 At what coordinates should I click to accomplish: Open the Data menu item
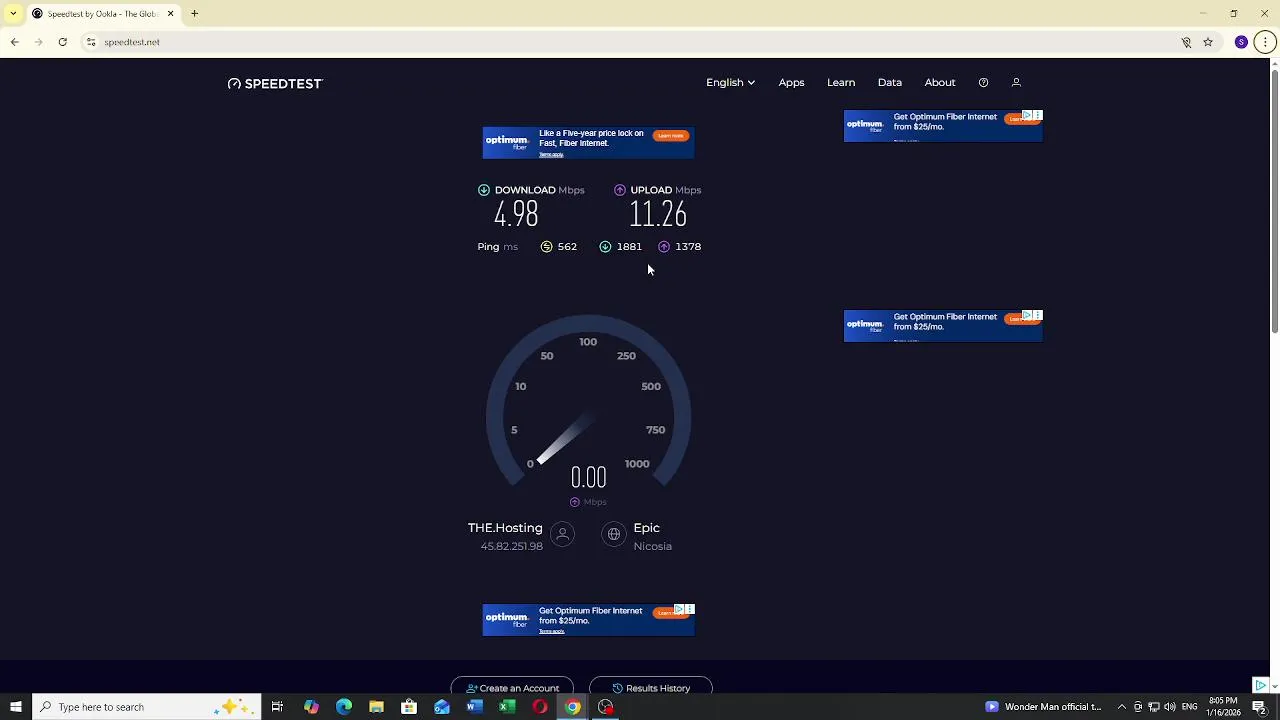coord(890,83)
